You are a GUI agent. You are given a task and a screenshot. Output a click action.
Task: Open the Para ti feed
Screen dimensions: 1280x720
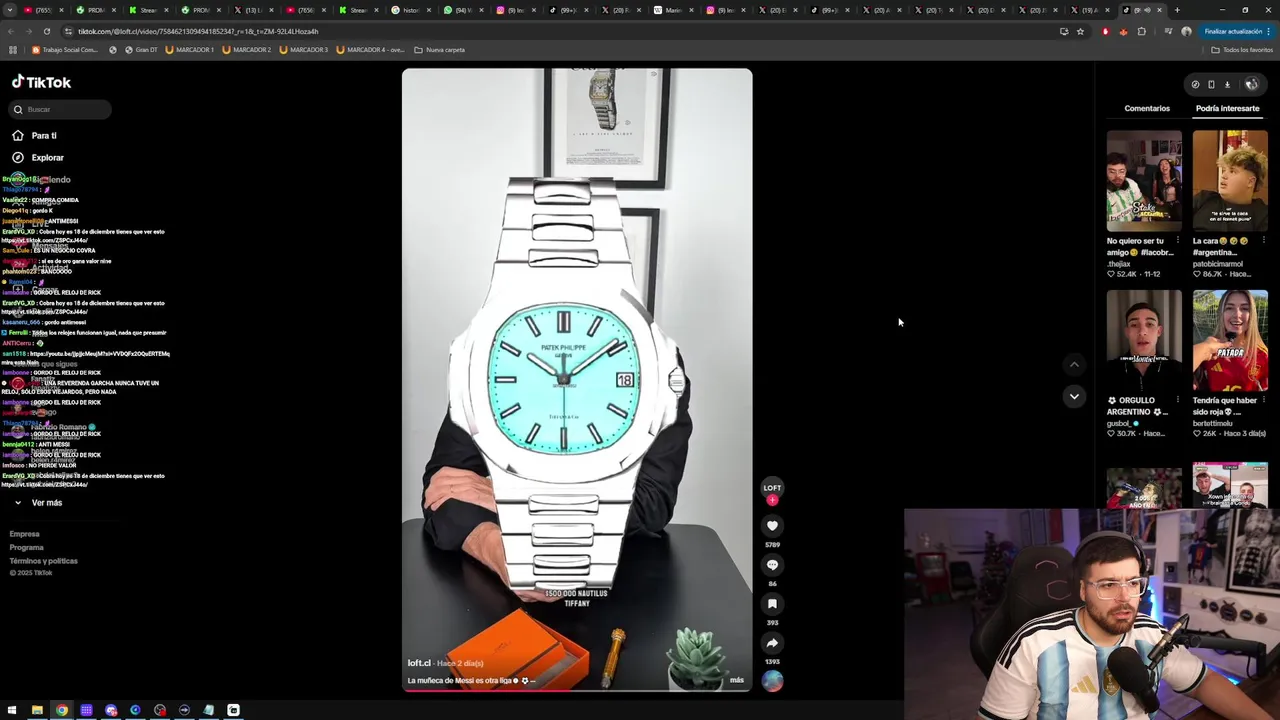44,135
